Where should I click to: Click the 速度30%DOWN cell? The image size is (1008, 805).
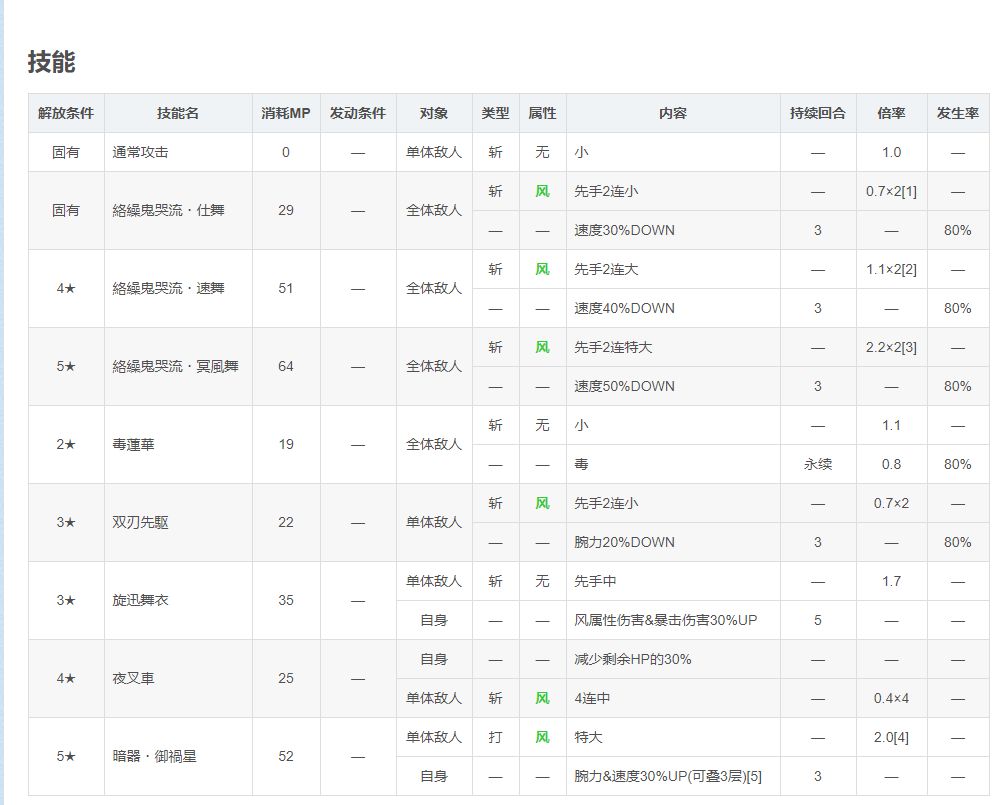tap(673, 230)
